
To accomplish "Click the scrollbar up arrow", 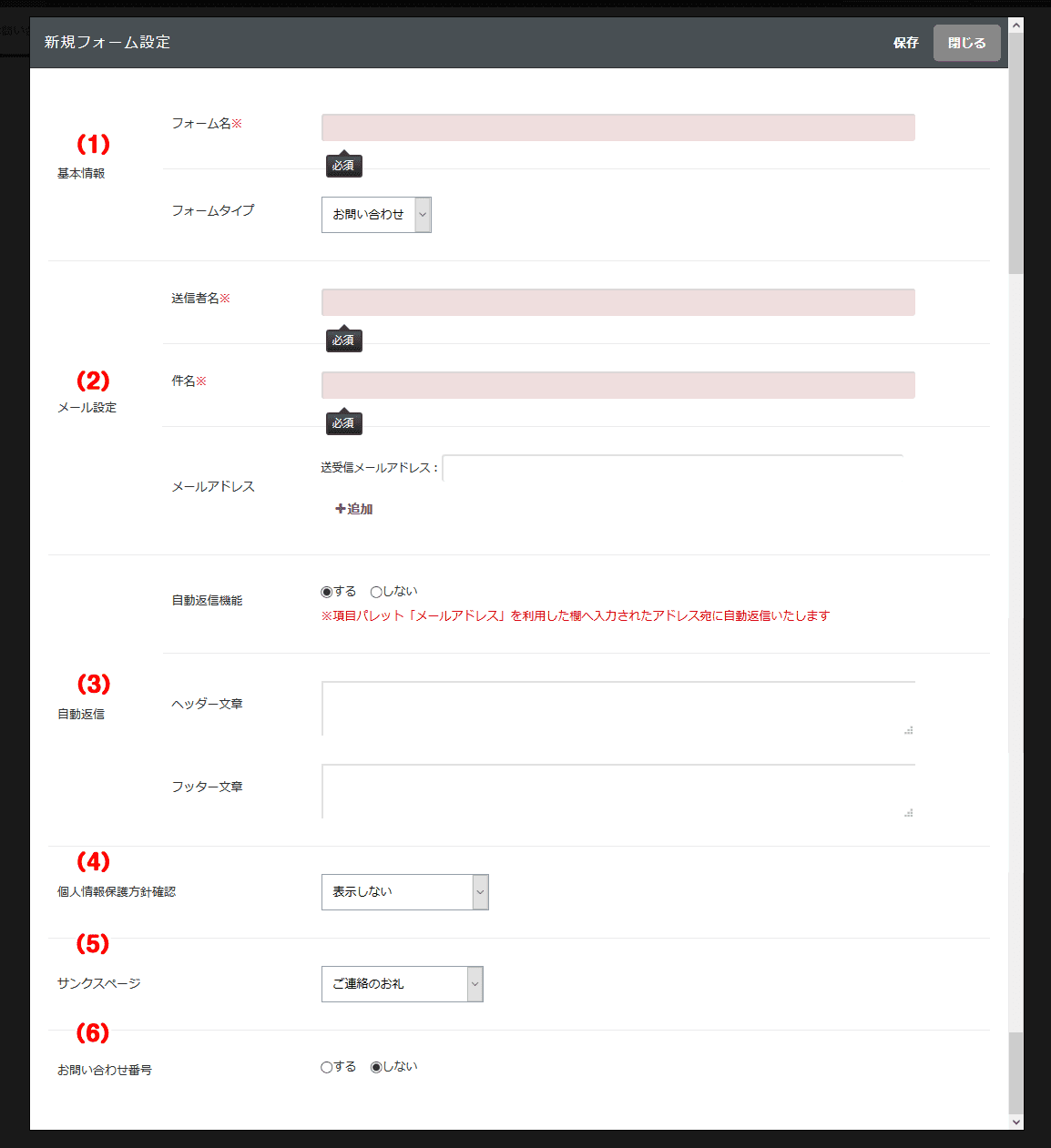I will tap(1016, 25).
